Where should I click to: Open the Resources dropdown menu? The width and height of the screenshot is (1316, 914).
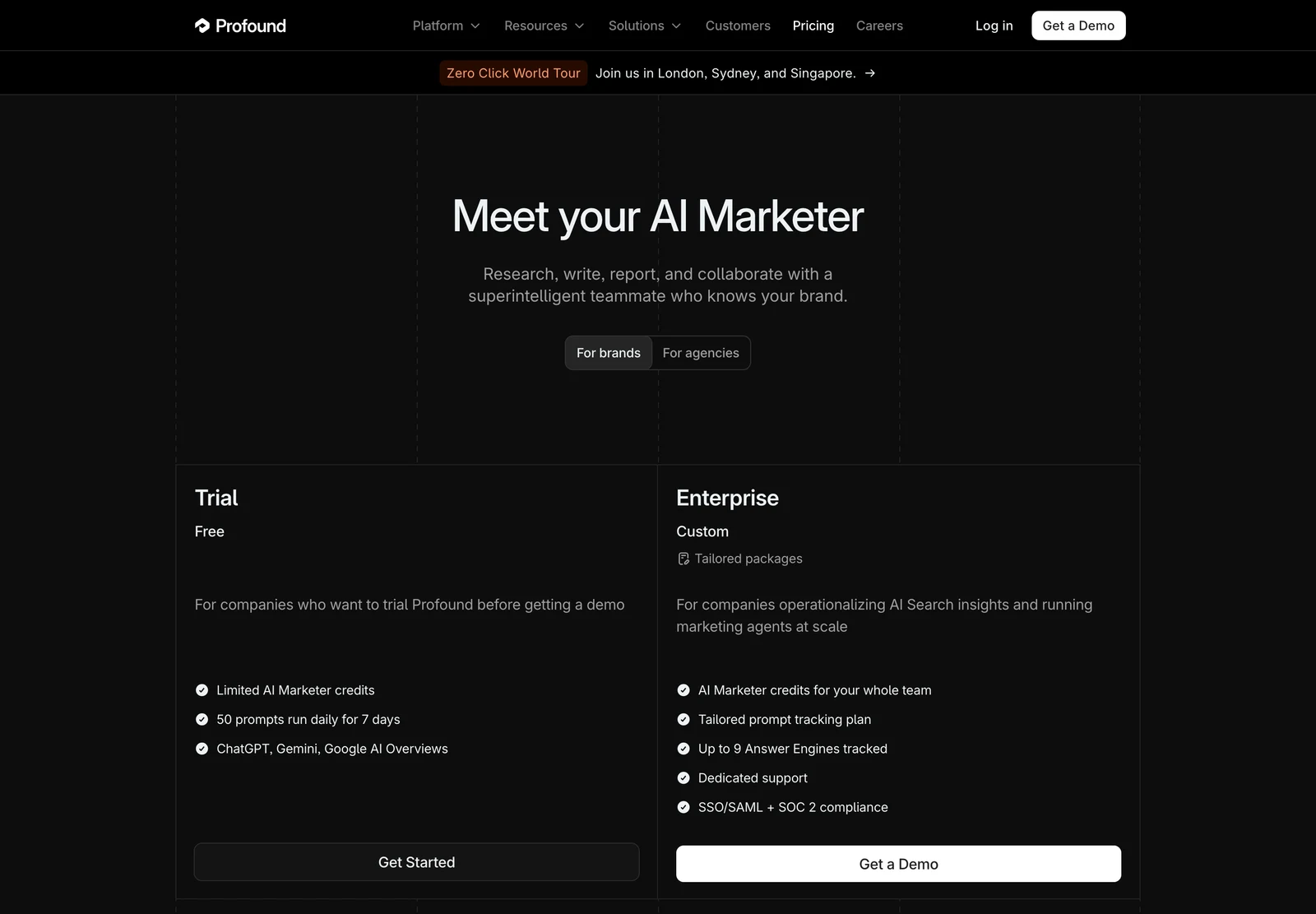tap(544, 26)
